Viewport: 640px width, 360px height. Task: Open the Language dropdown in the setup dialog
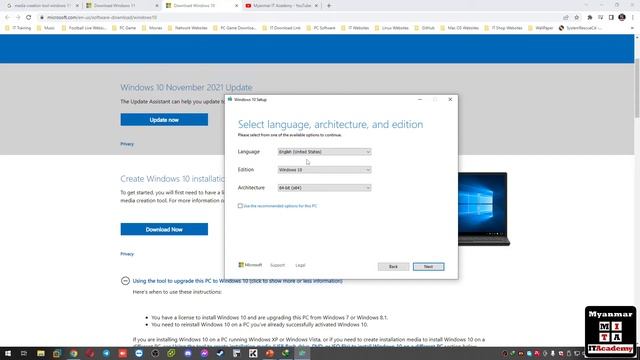tap(324, 152)
